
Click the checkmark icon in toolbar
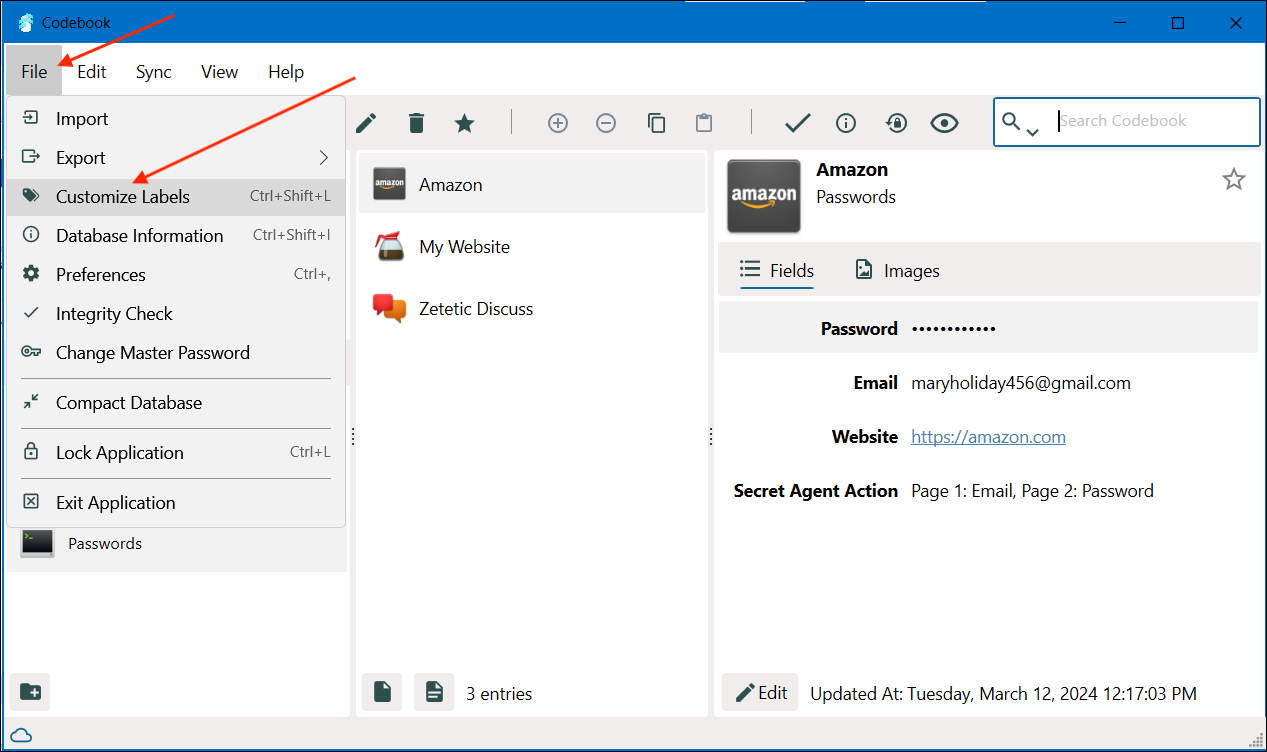(x=797, y=123)
